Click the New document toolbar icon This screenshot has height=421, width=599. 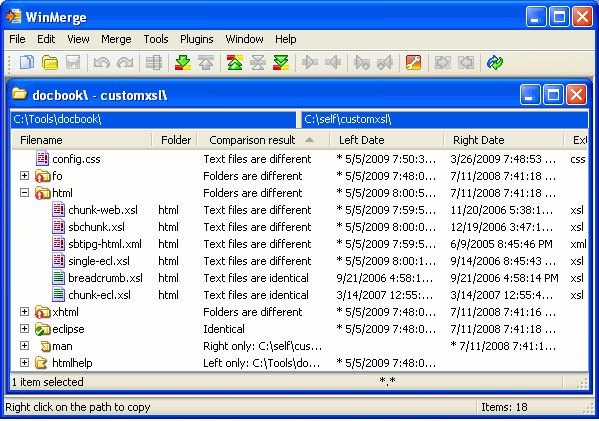click(27, 62)
